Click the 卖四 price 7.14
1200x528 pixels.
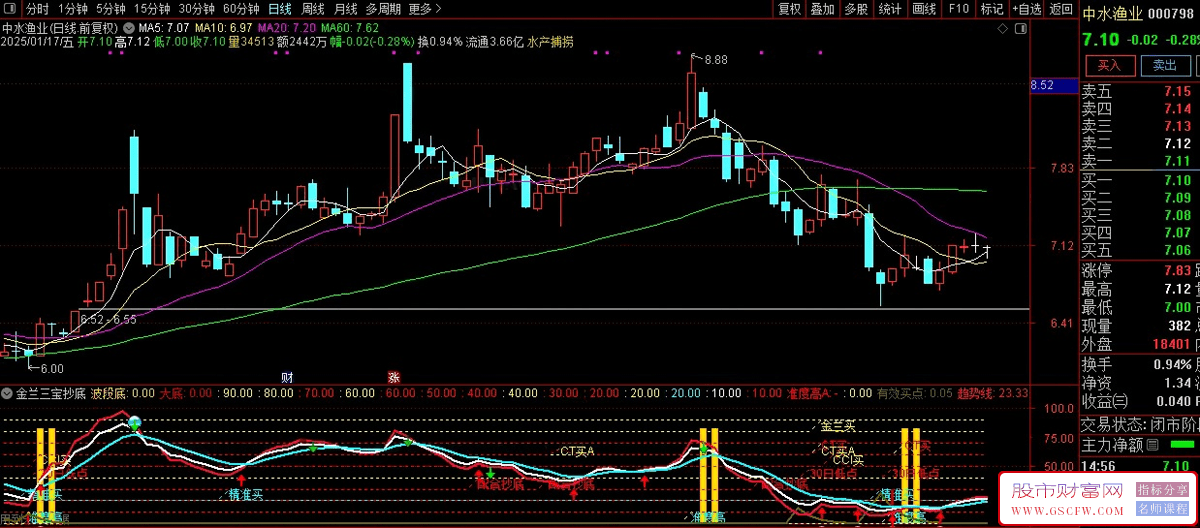[x=1177, y=109]
